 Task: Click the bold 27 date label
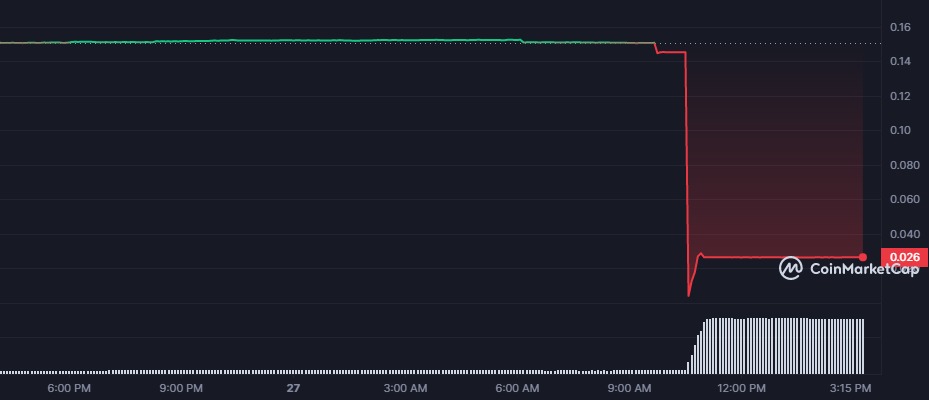[293, 387]
